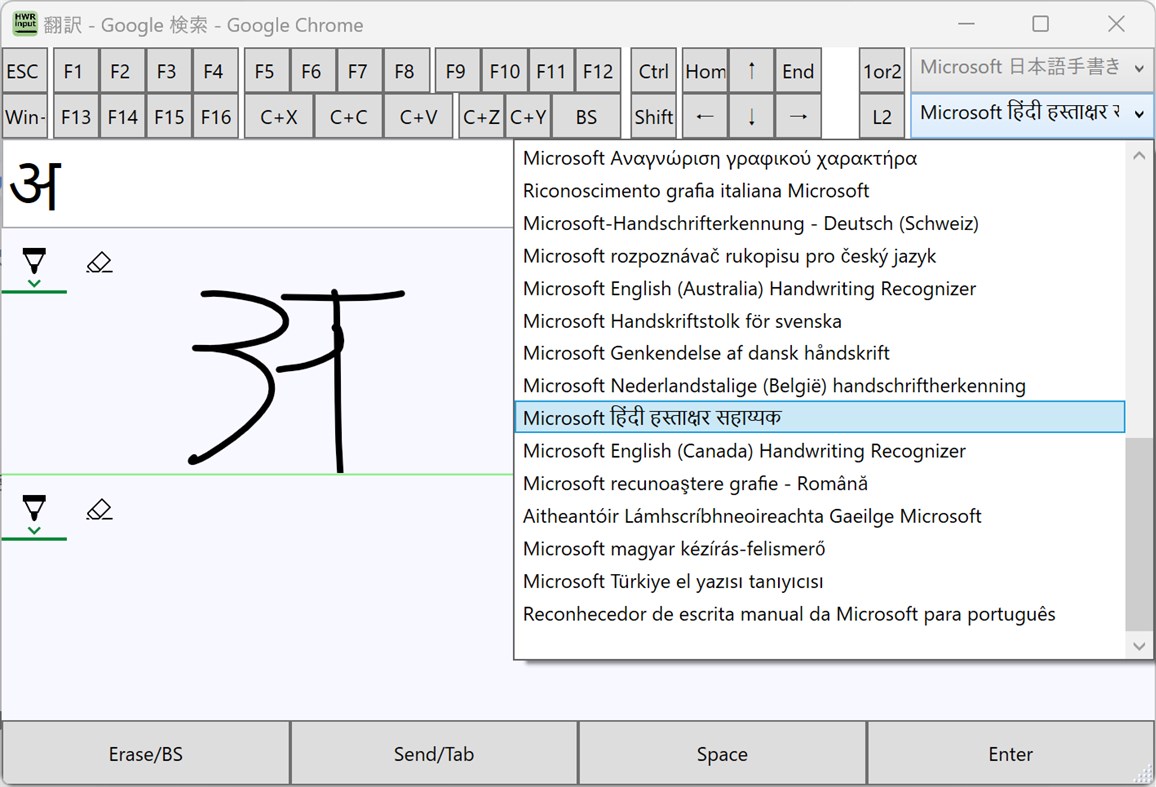Click the Send/Tab button
The image size is (1156, 787).
click(x=434, y=754)
